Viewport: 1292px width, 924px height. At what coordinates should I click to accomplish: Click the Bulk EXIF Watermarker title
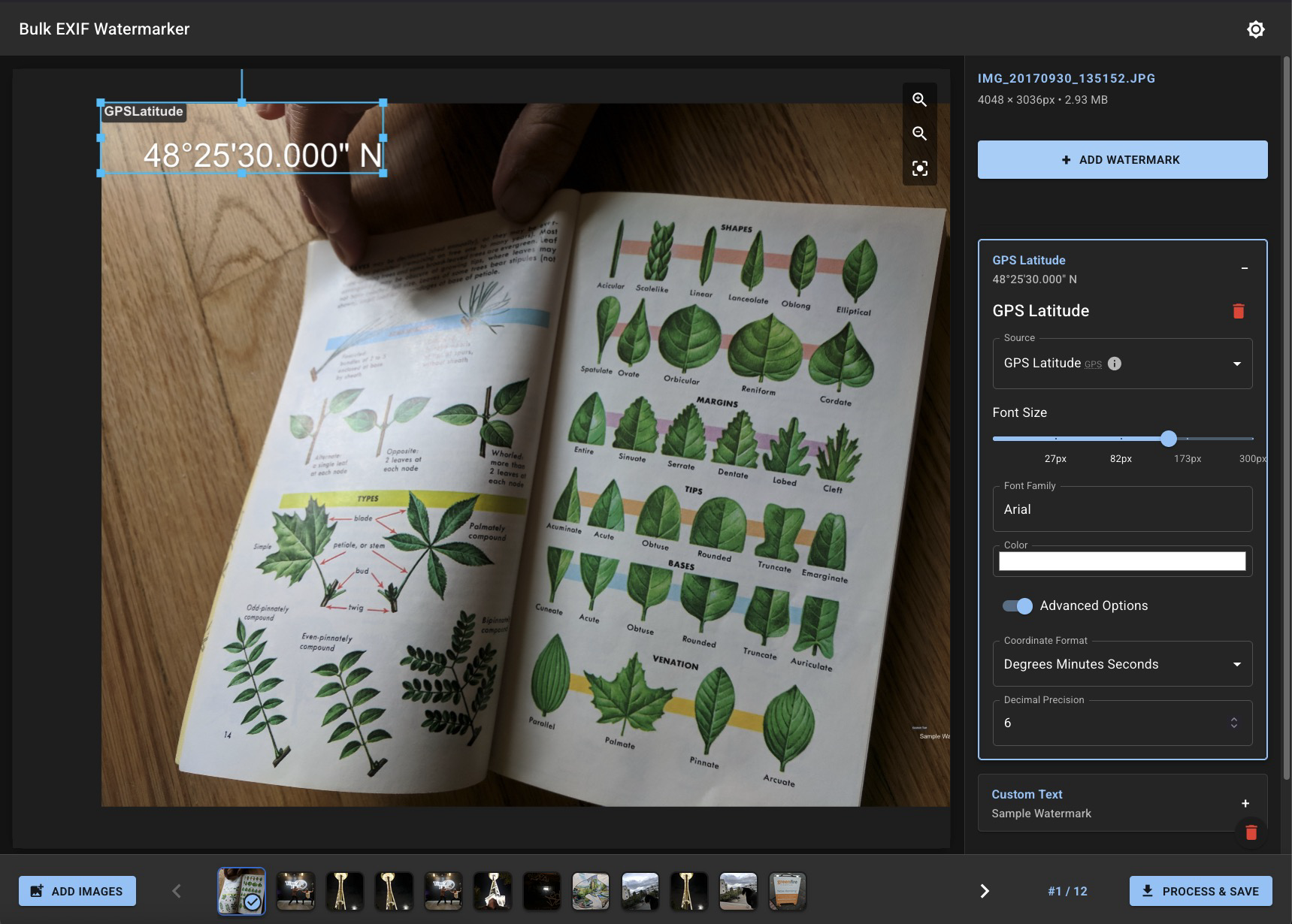tap(104, 29)
